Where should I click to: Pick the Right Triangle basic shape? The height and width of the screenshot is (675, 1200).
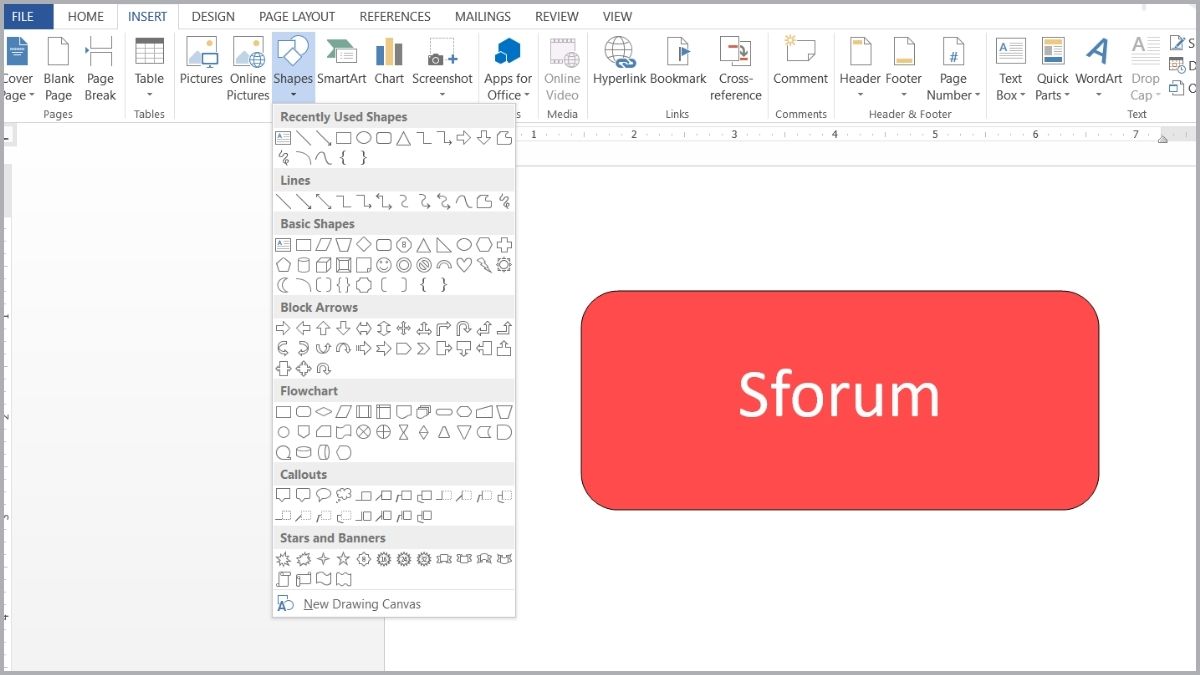(x=444, y=244)
